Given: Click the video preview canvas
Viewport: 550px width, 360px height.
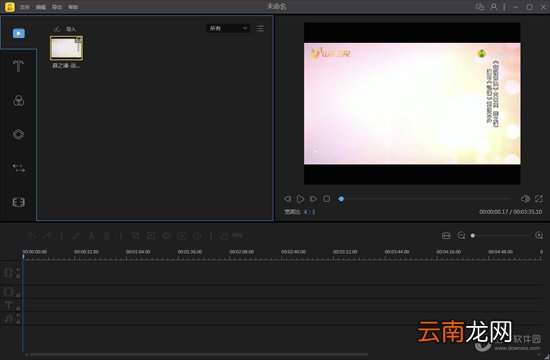Looking at the screenshot, I should (412, 104).
